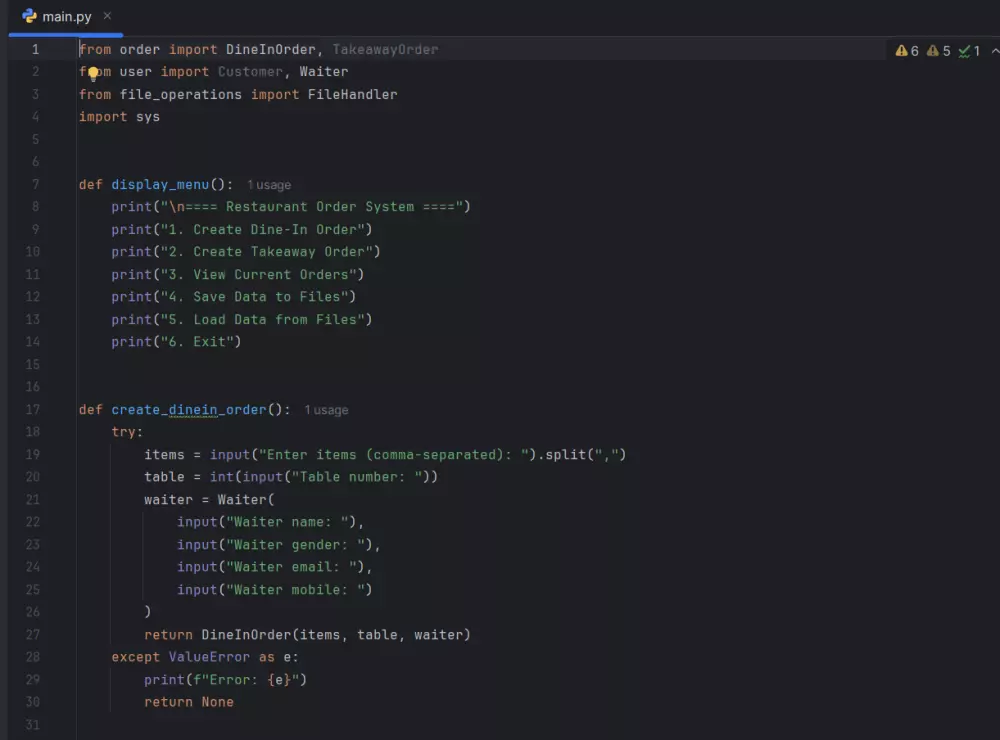Screen dimensions: 1000x740
Task: Click the display_menu function name
Action: tap(160, 184)
